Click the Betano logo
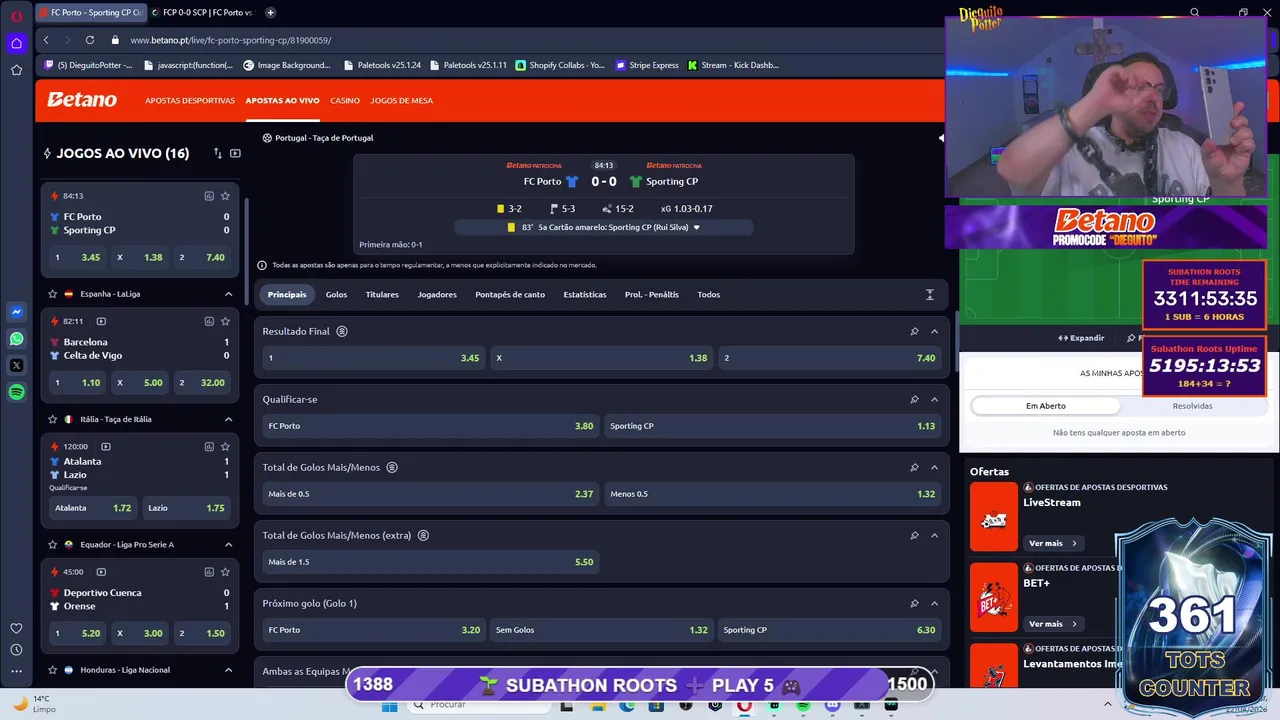1280x720 pixels. [82, 100]
